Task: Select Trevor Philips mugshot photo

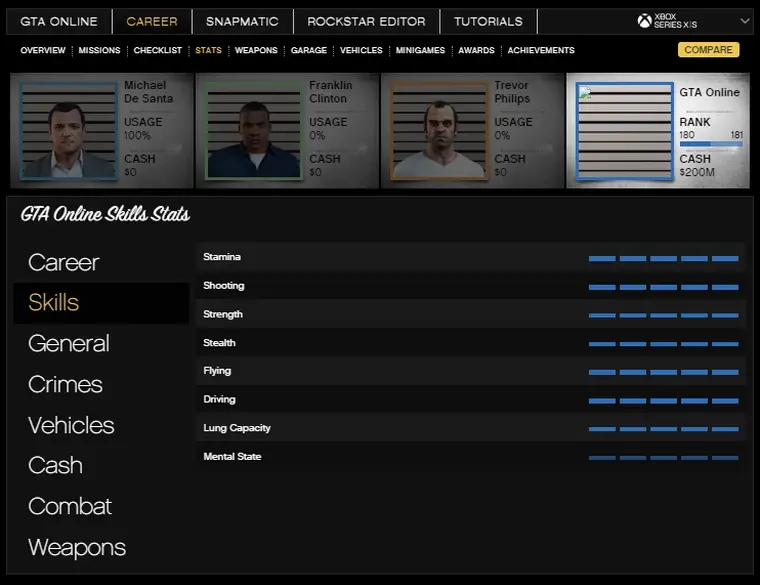Action: coord(439,130)
